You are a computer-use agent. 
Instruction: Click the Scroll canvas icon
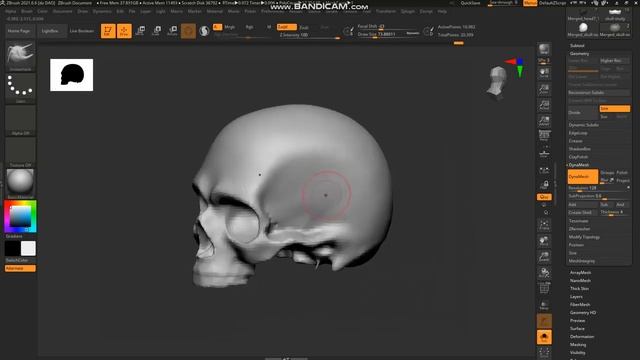tap(544, 73)
